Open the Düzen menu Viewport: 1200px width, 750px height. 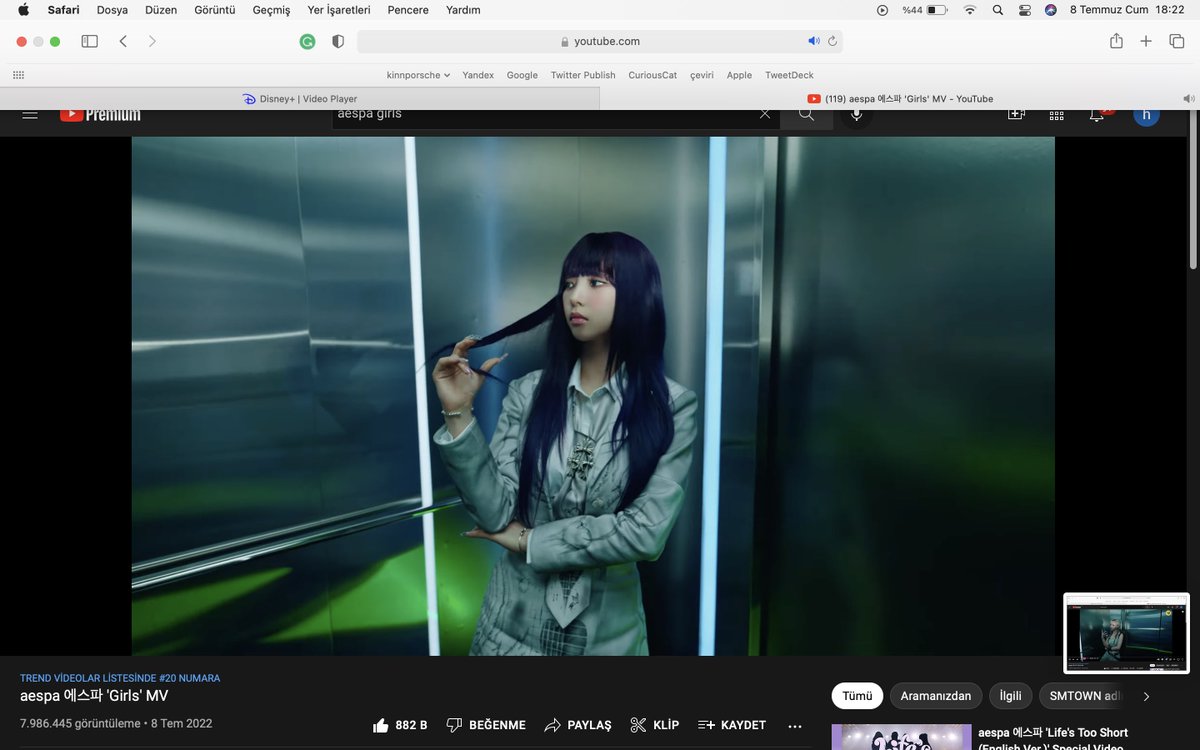[x=161, y=10]
